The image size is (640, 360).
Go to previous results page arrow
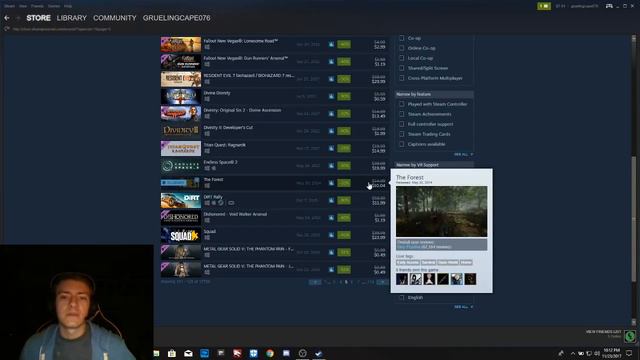(315, 282)
